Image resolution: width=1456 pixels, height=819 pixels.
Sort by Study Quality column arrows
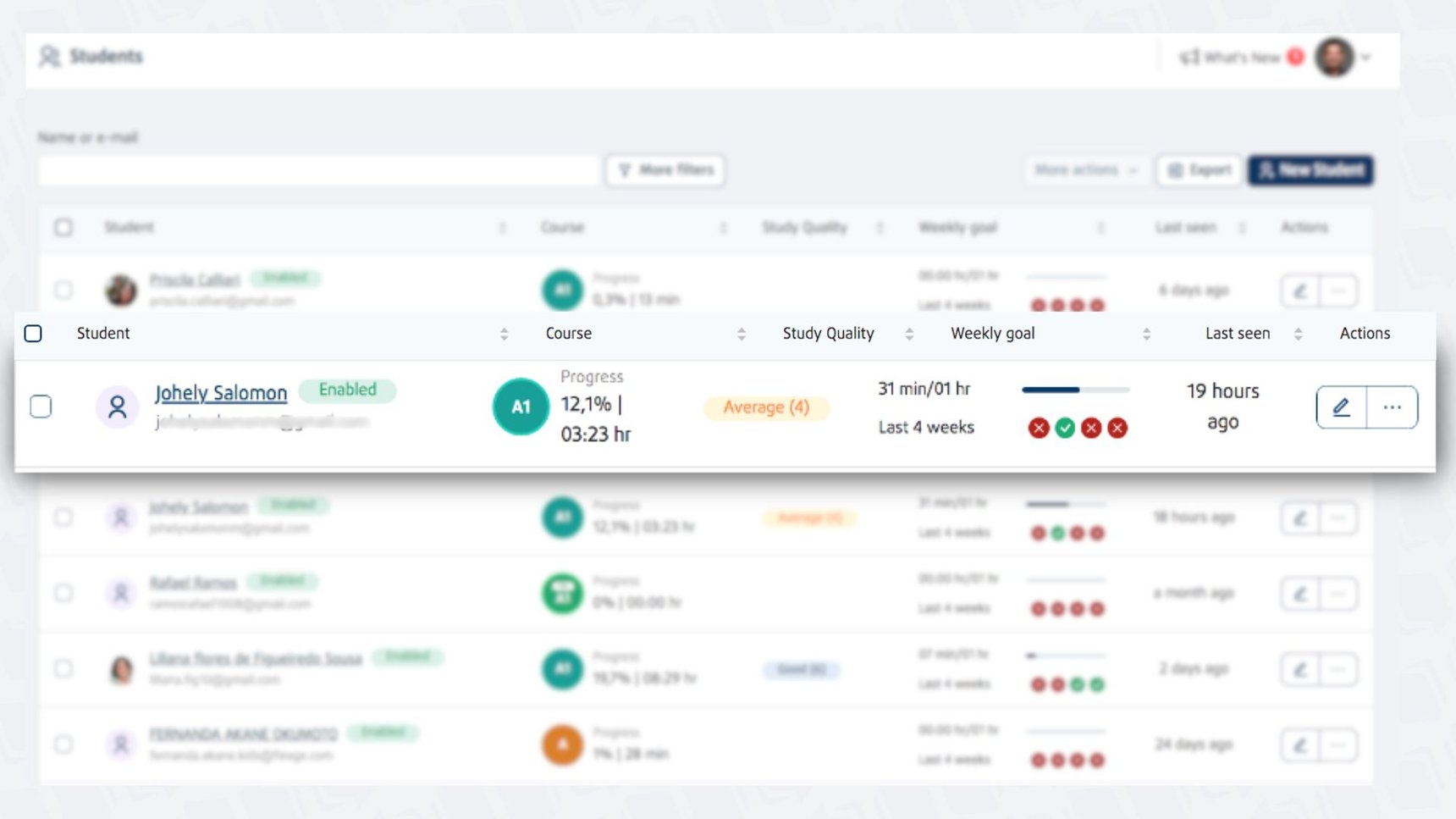(909, 334)
